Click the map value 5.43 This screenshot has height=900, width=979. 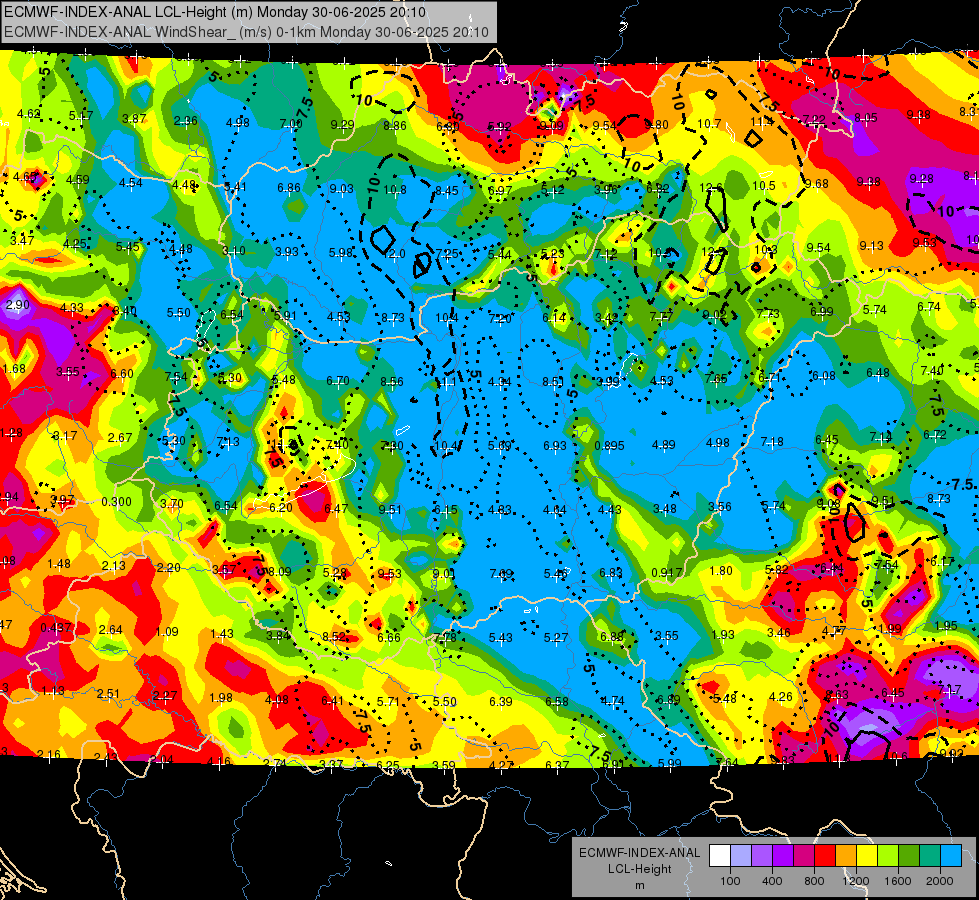pyautogui.click(x=501, y=637)
